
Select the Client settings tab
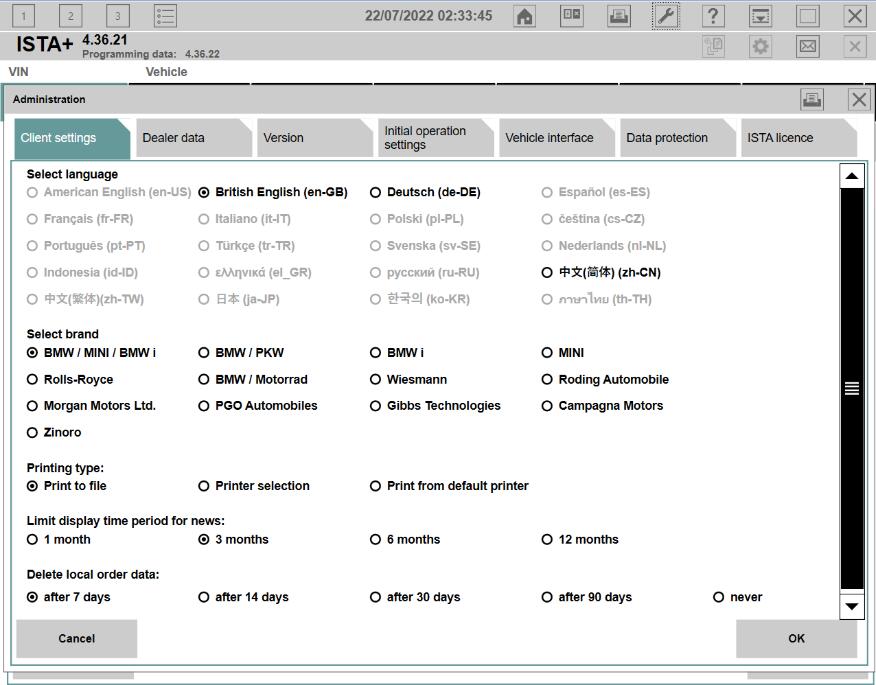(72, 137)
